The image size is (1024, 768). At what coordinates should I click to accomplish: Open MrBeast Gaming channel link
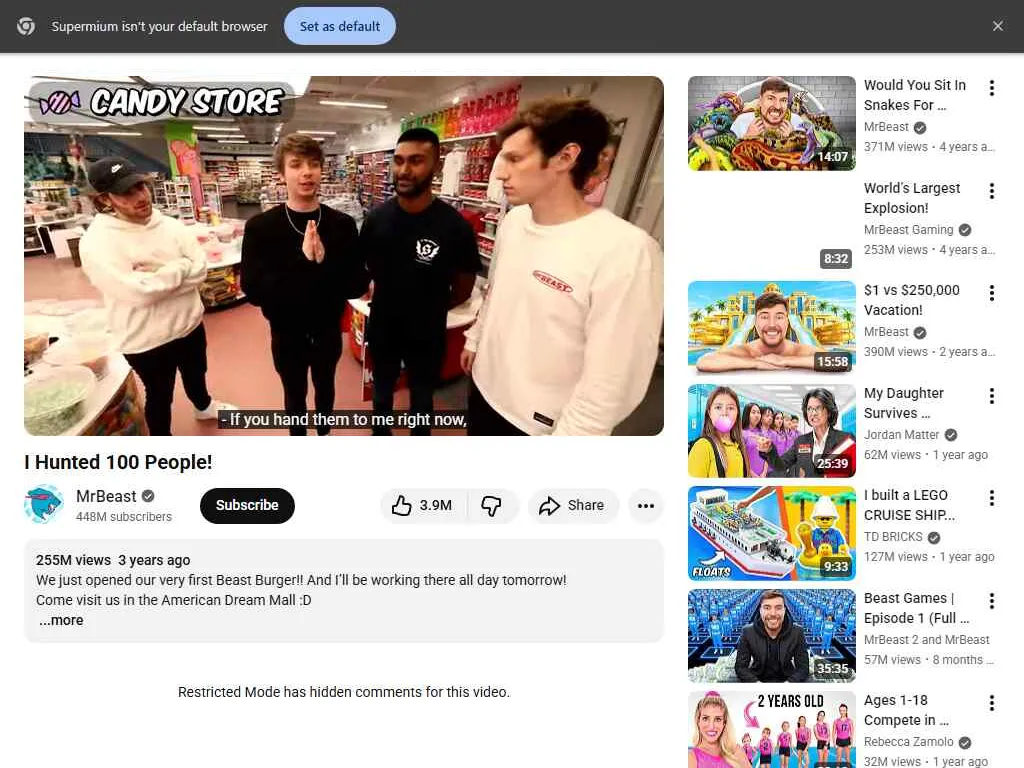coord(908,230)
